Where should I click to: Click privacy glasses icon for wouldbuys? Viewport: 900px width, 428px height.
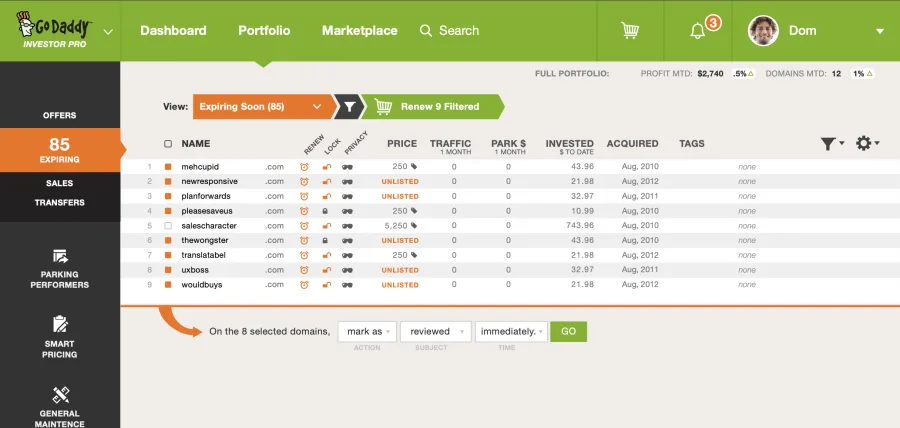(x=347, y=285)
